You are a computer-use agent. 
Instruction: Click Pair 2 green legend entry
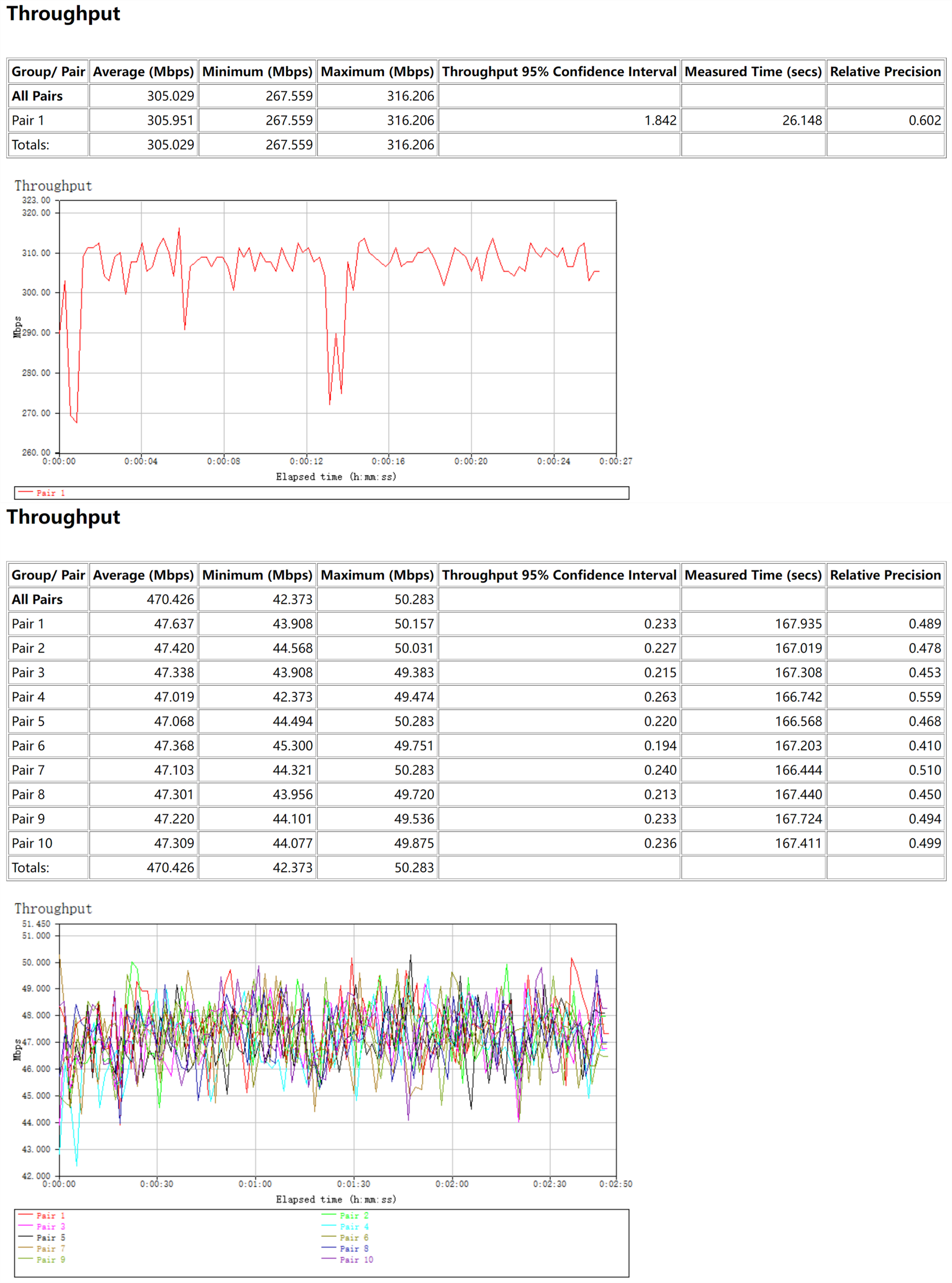353,1215
